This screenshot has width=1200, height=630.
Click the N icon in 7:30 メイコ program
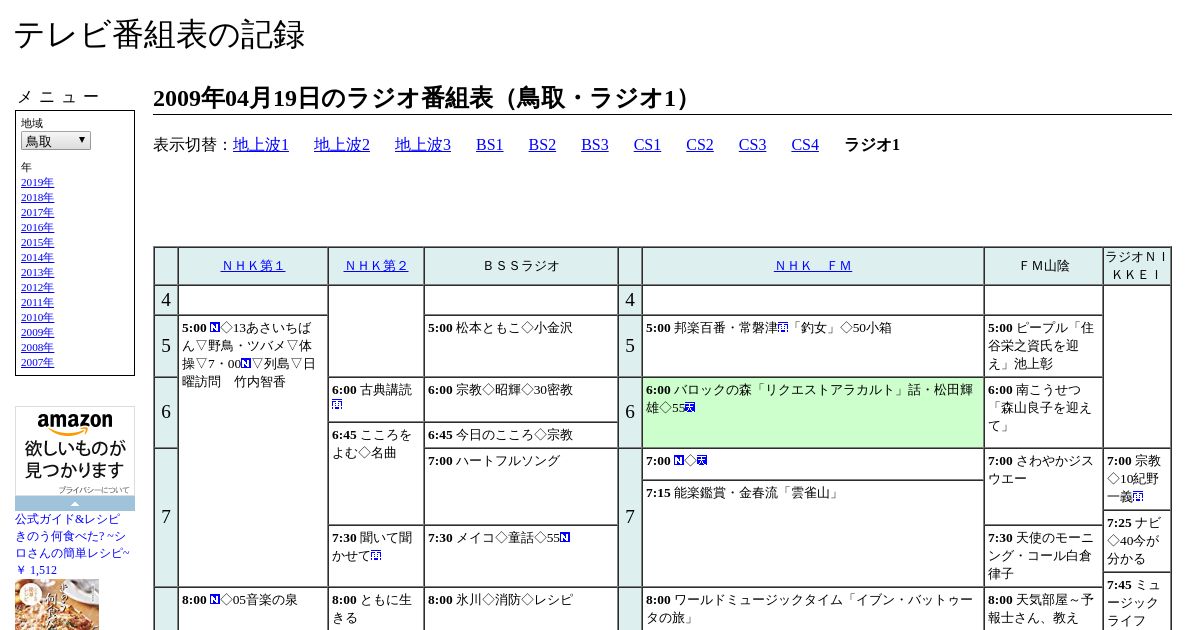565,538
